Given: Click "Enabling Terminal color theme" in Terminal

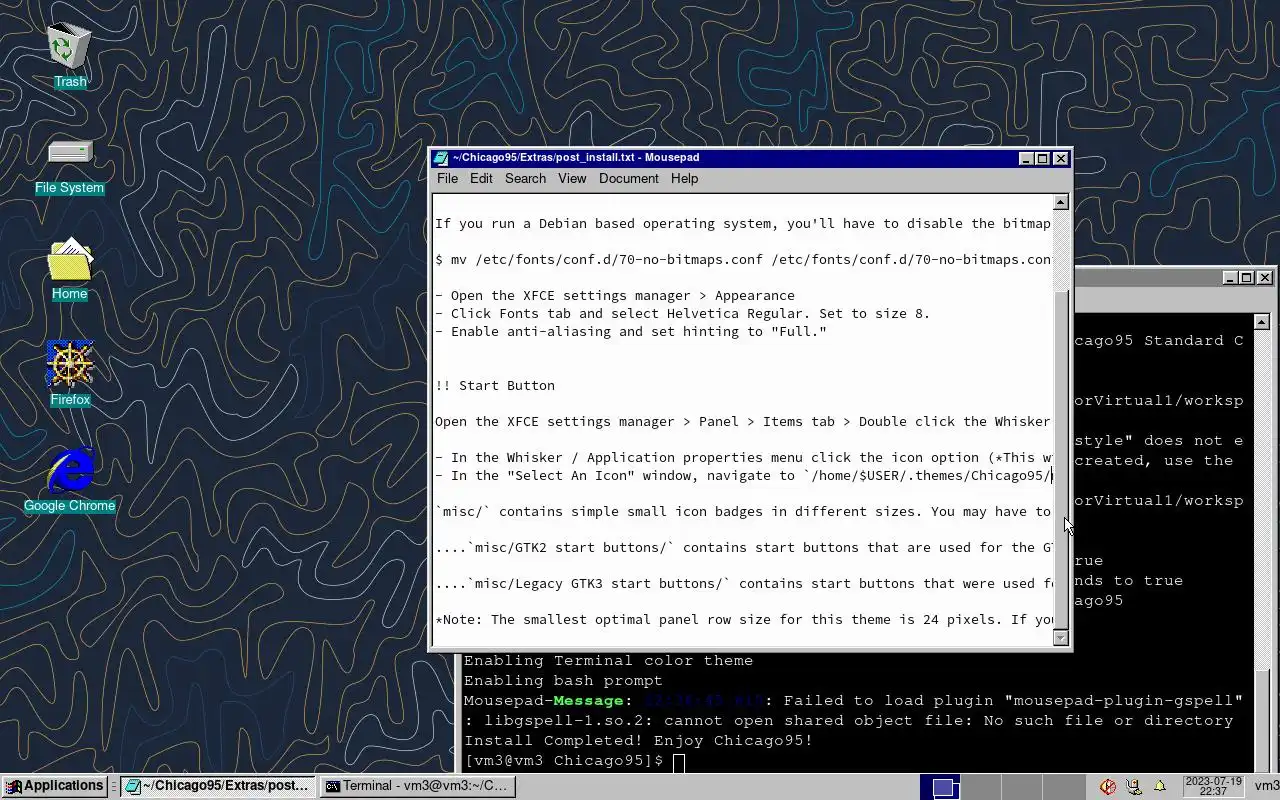Looking at the screenshot, I should pos(608,660).
